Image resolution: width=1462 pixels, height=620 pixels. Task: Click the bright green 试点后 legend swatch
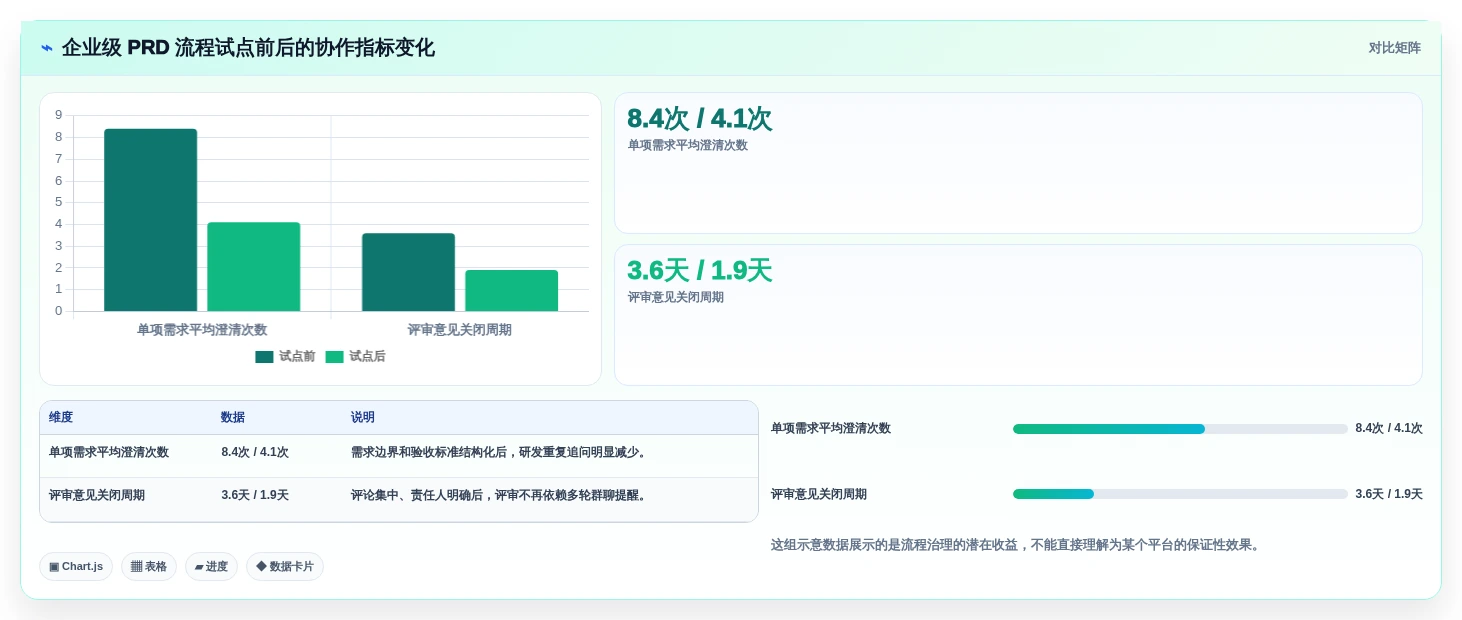[334, 357]
